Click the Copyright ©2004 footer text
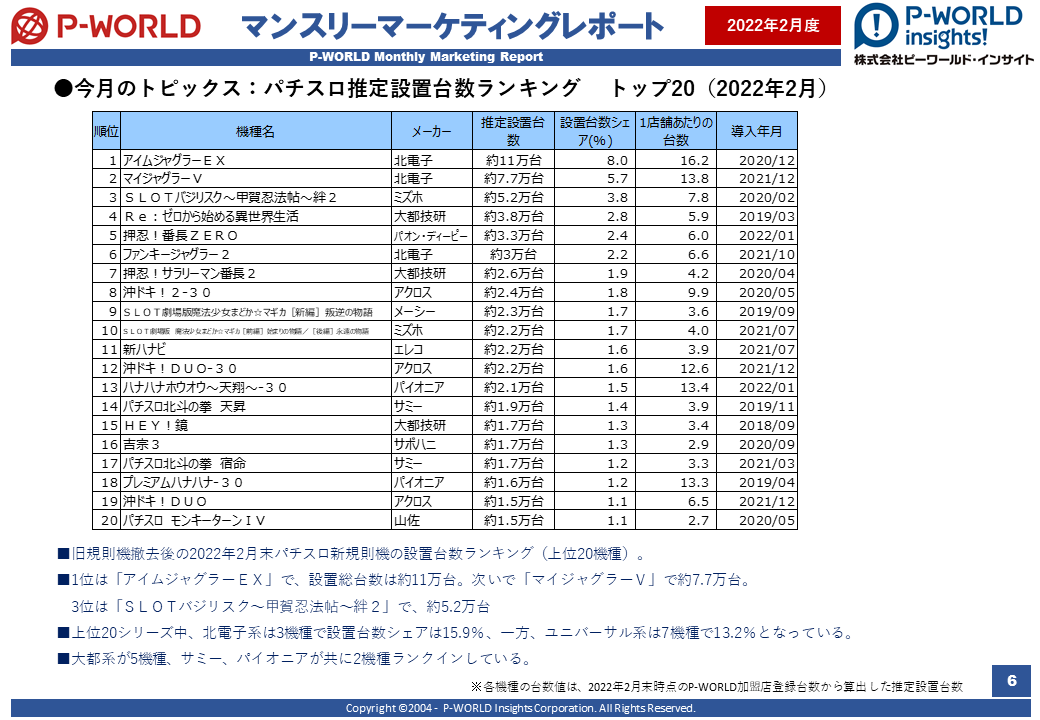 (x=521, y=708)
